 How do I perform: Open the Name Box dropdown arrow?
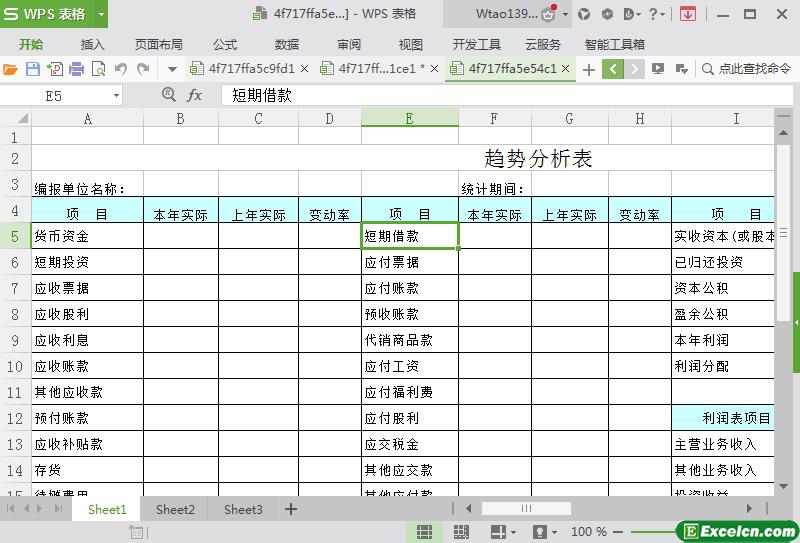[116, 95]
